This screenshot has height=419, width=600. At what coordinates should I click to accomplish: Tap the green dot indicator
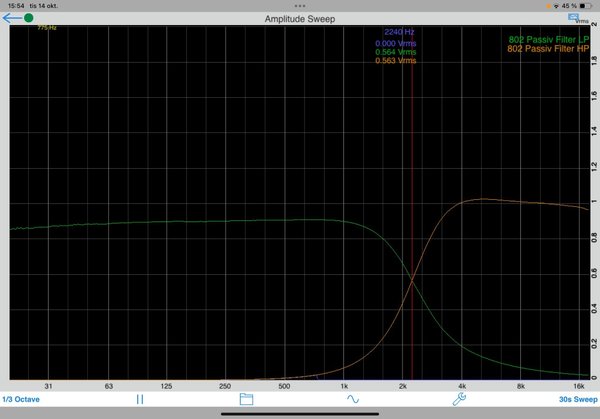pyautogui.click(x=28, y=18)
